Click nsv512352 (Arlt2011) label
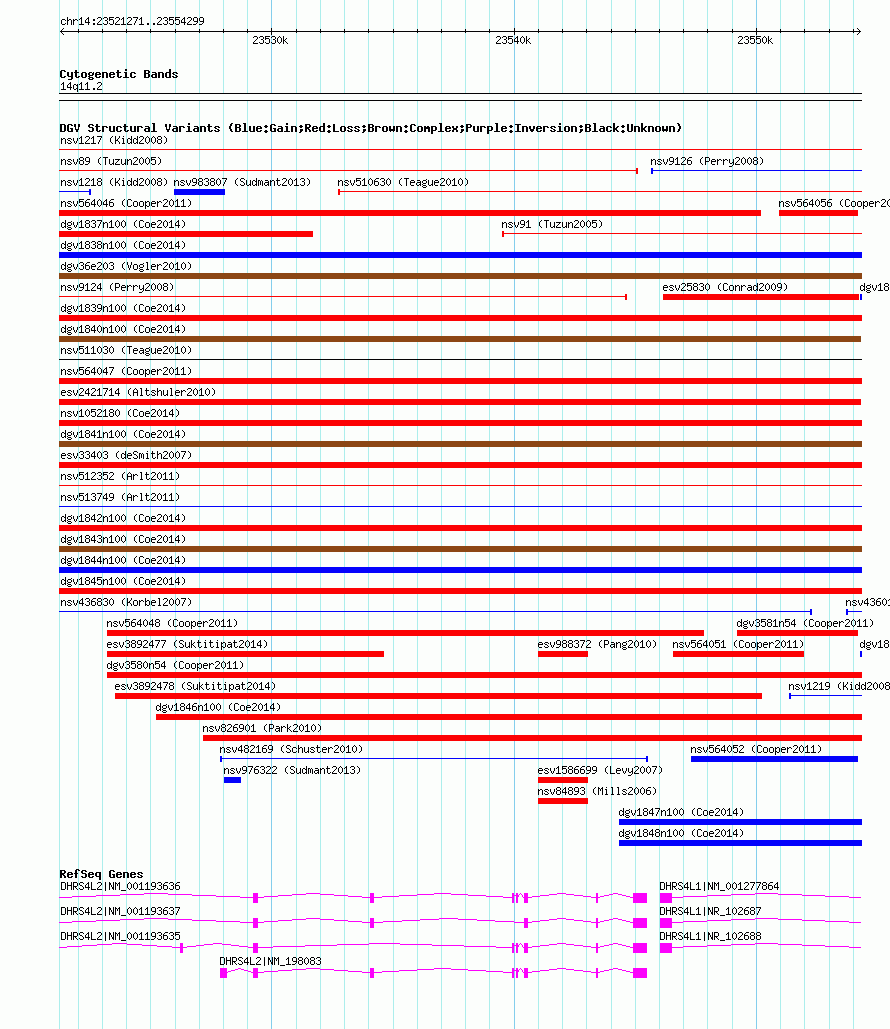The height and width of the screenshot is (1029, 890). click(119, 476)
